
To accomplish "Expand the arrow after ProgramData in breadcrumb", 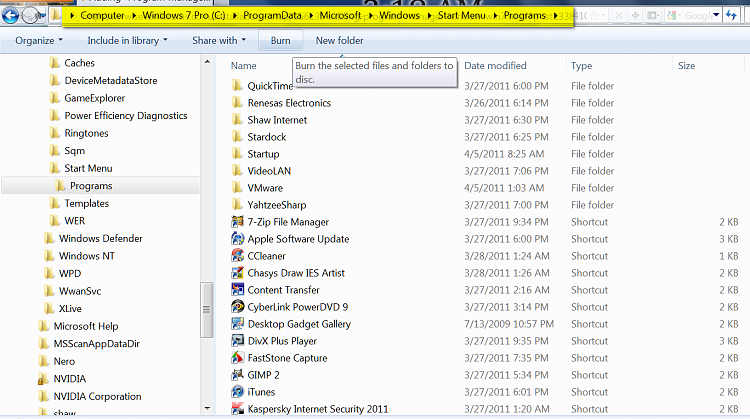I will [311, 16].
